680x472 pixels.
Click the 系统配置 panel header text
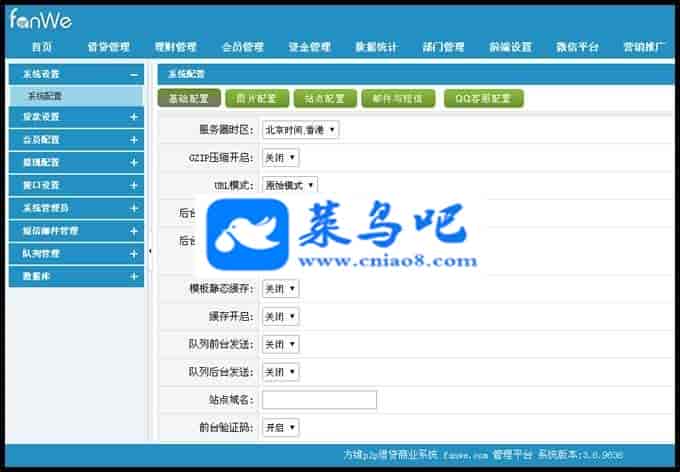(x=186, y=74)
